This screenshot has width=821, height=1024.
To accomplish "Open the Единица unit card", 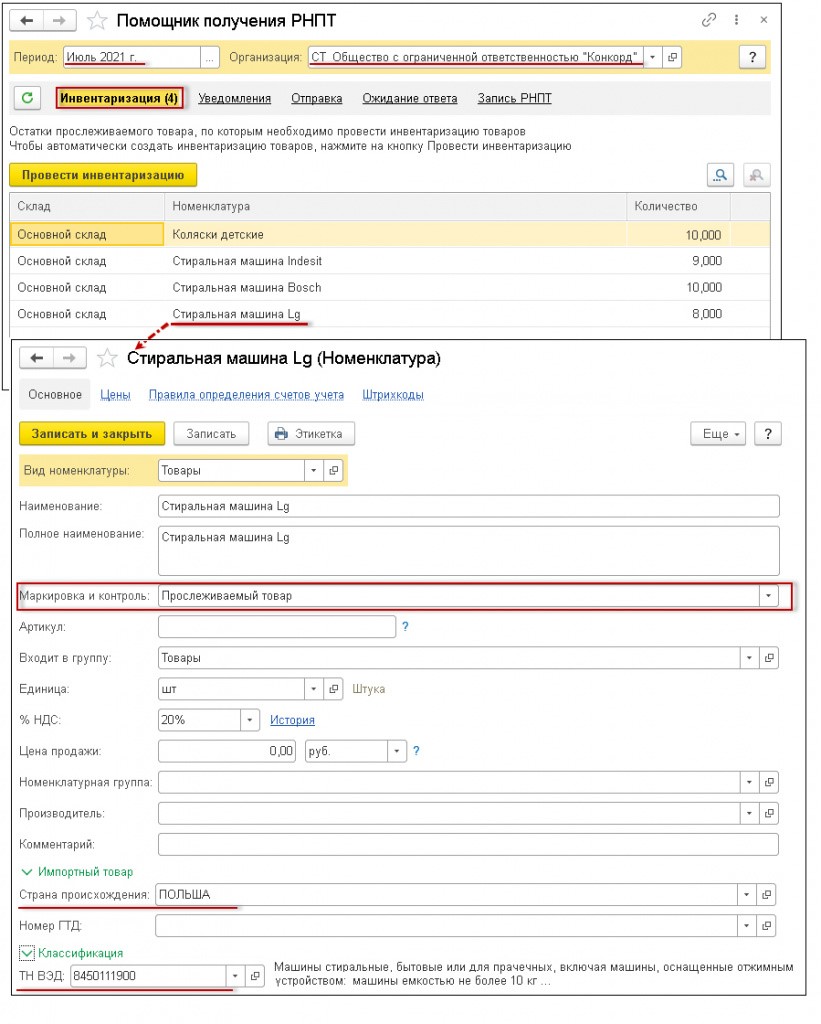I will point(334,689).
